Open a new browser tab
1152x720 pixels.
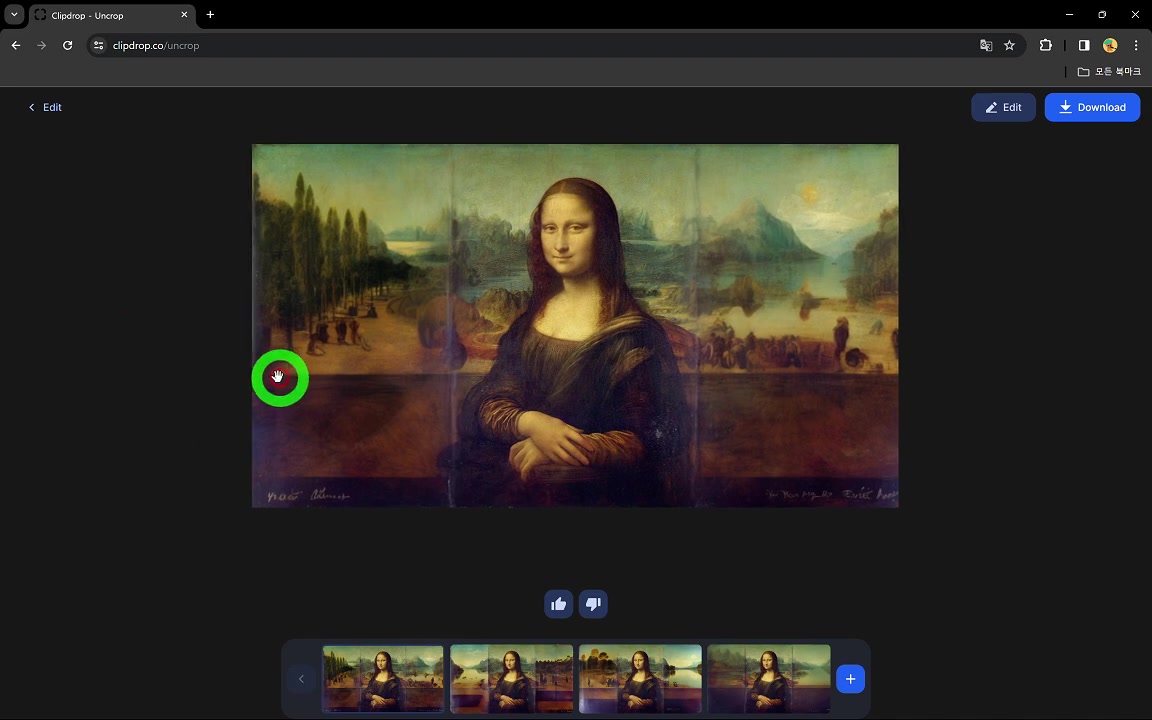tap(210, 15)
